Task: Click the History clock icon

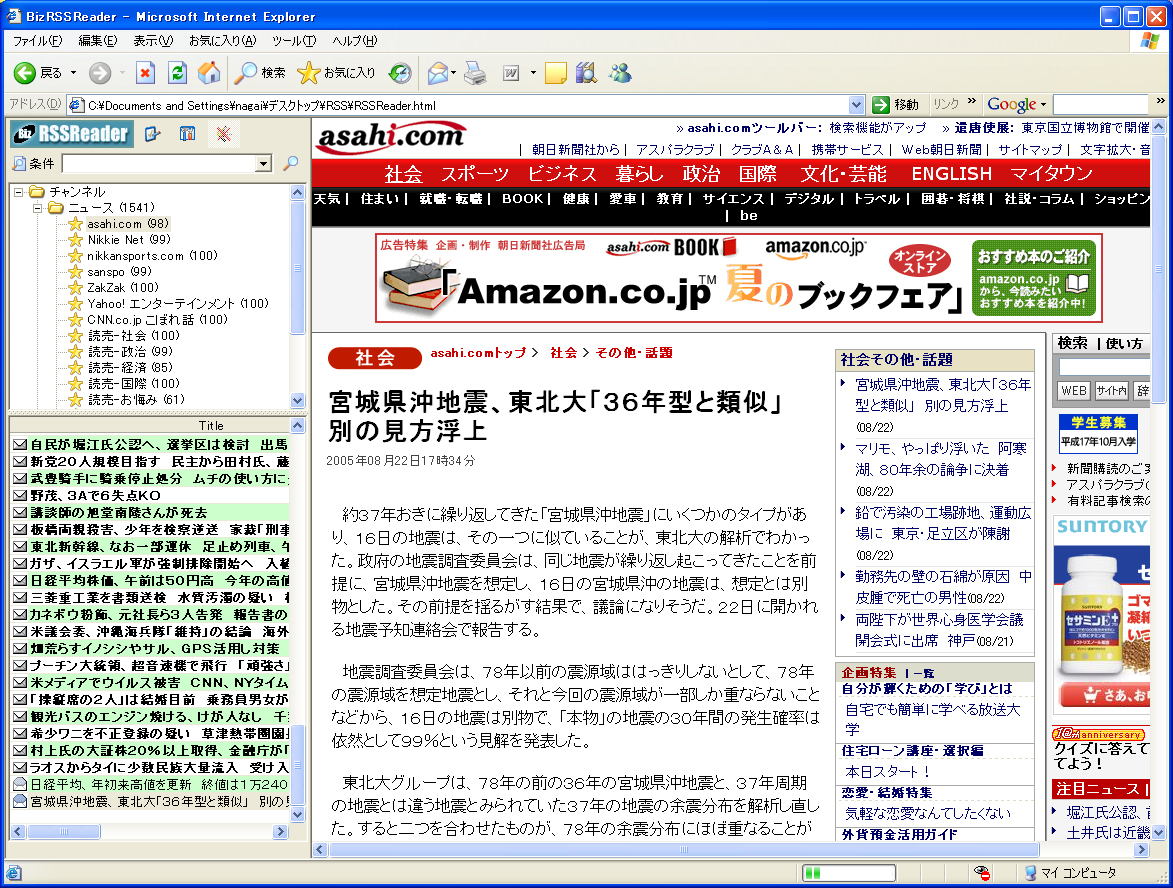Action: coord(400,73)
